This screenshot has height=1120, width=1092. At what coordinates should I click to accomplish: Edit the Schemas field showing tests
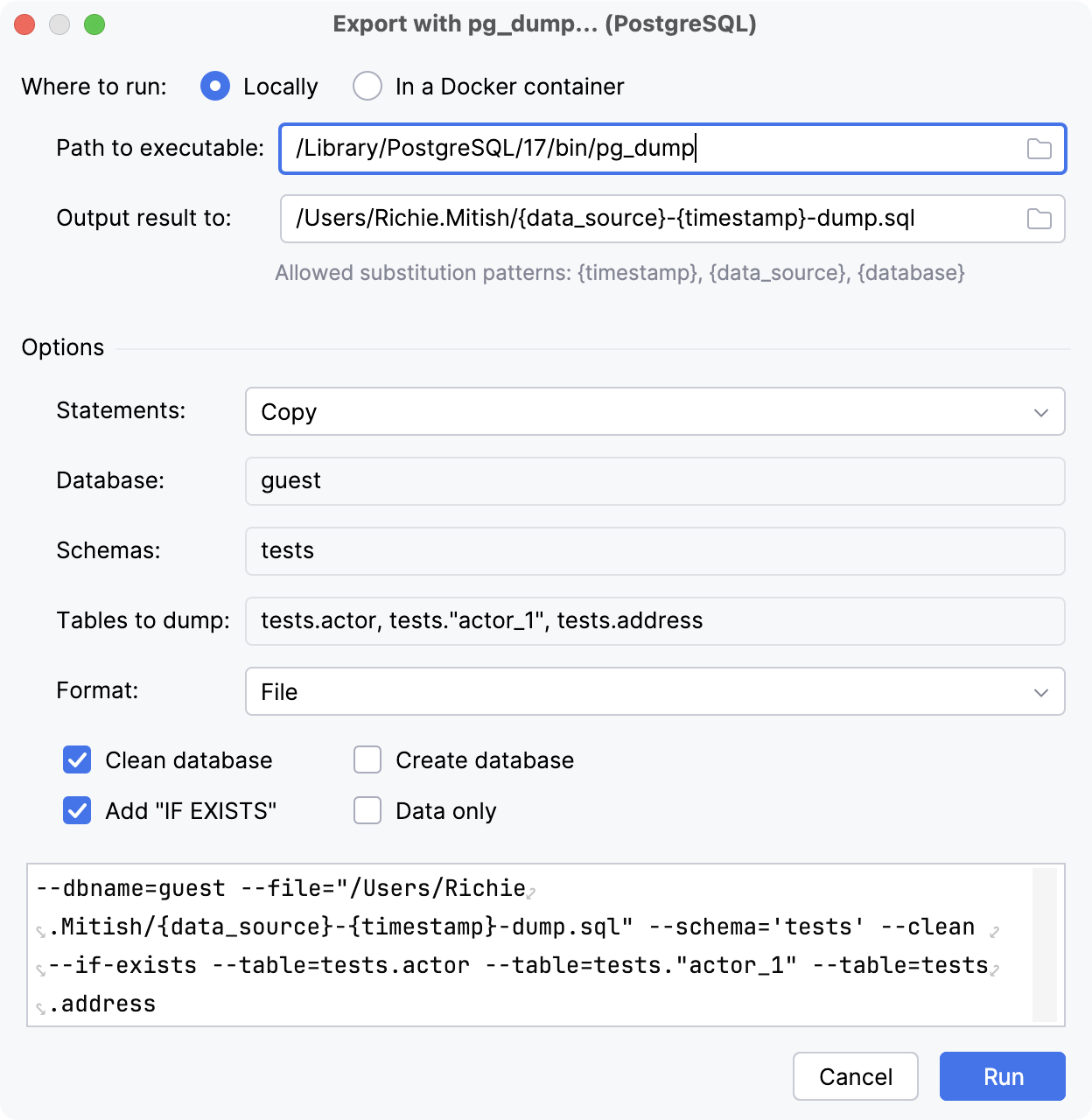(x=654, y=550)
